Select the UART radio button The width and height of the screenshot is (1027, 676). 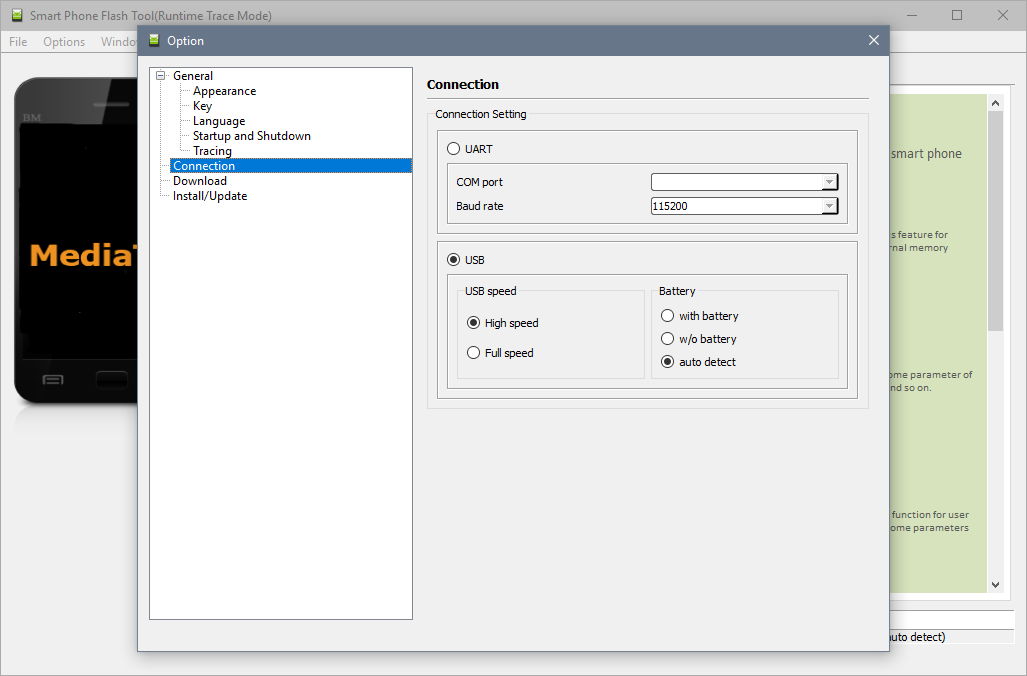[x=454, y=149]
